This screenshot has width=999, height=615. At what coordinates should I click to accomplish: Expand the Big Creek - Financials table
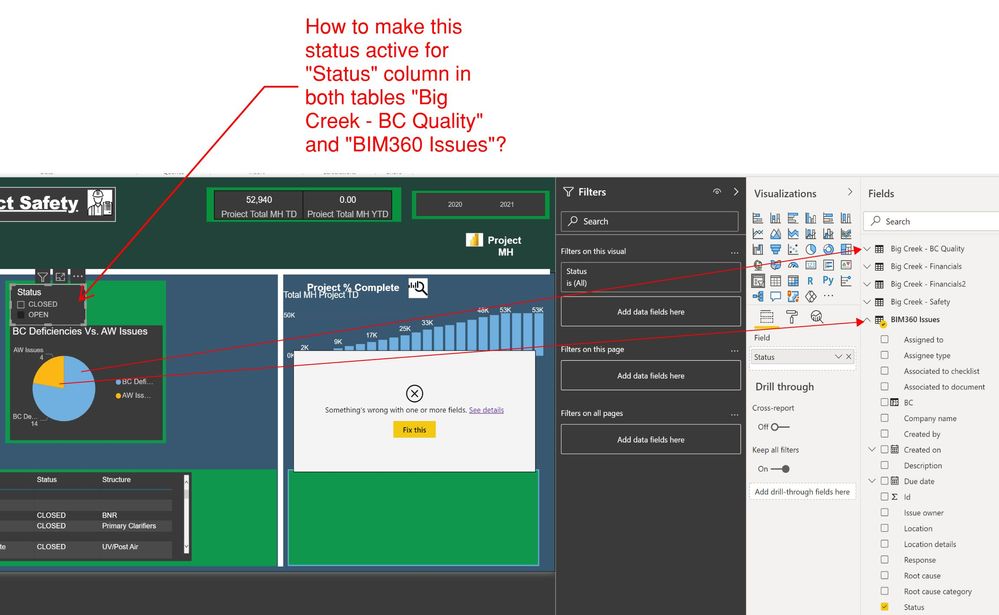(x=867, y=266)
